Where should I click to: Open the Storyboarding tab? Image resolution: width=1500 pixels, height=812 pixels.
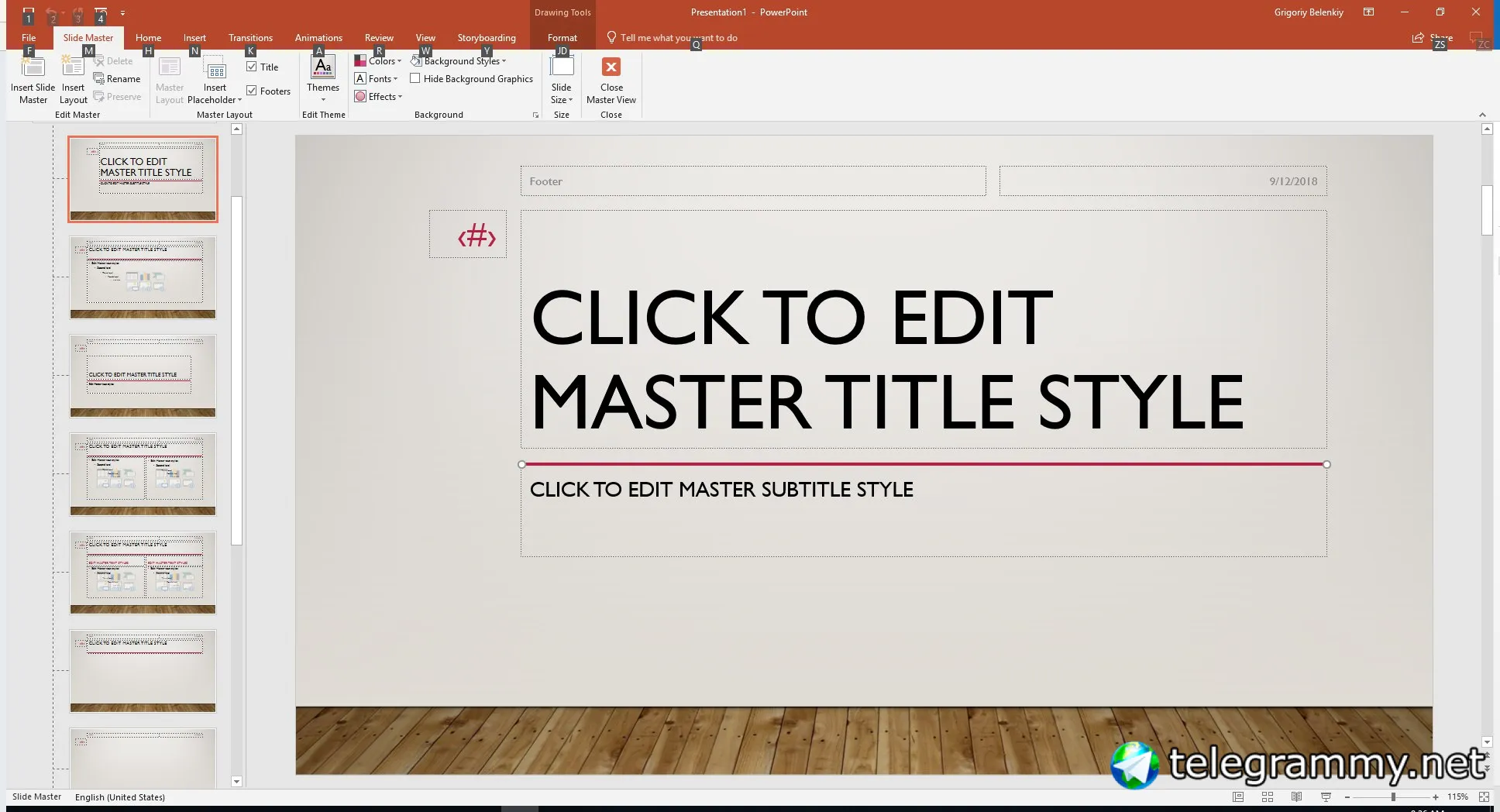[x=487, y=37]
